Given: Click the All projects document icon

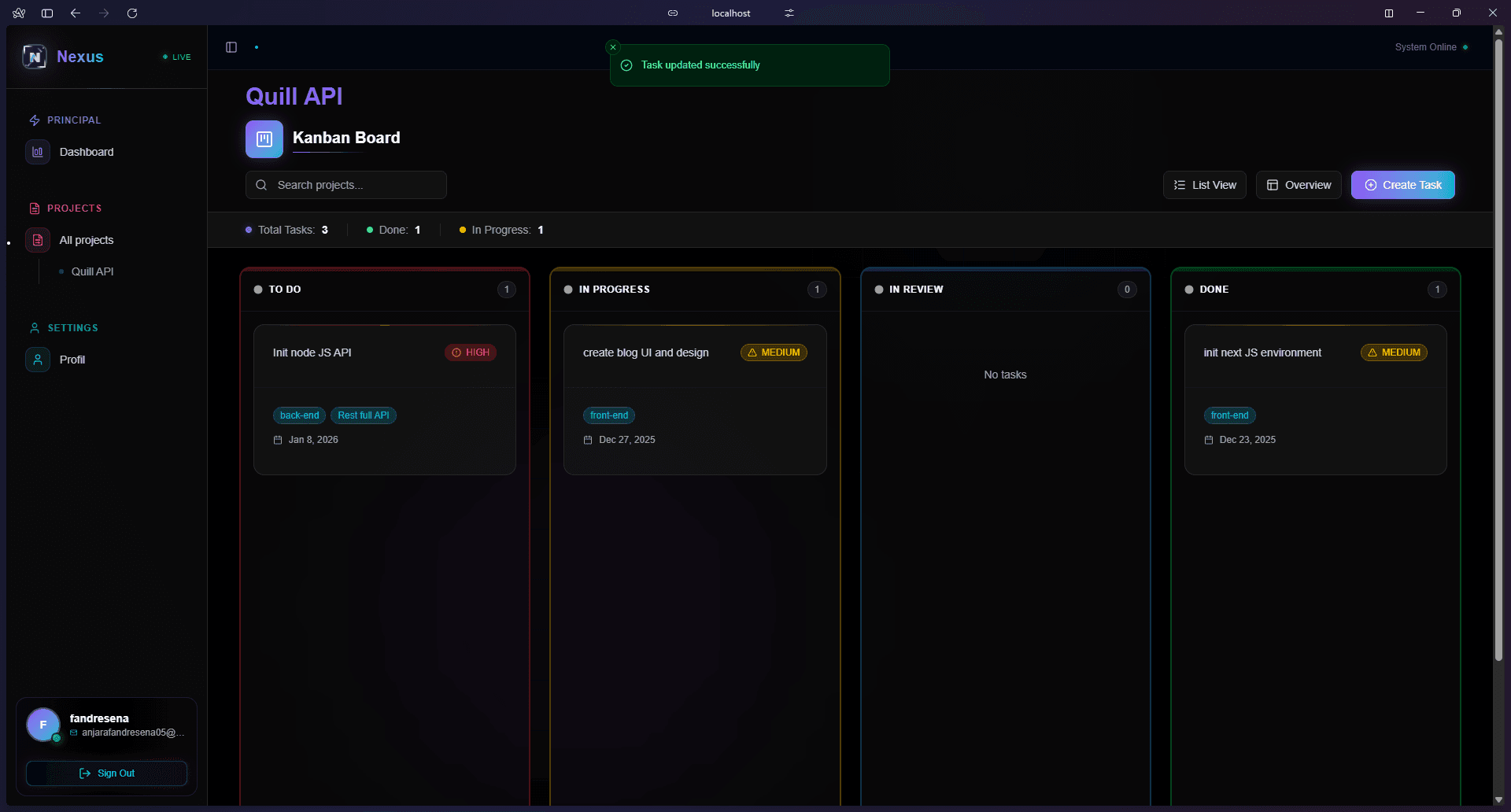Looking at the screenshot, I should [x=37, y=240].
